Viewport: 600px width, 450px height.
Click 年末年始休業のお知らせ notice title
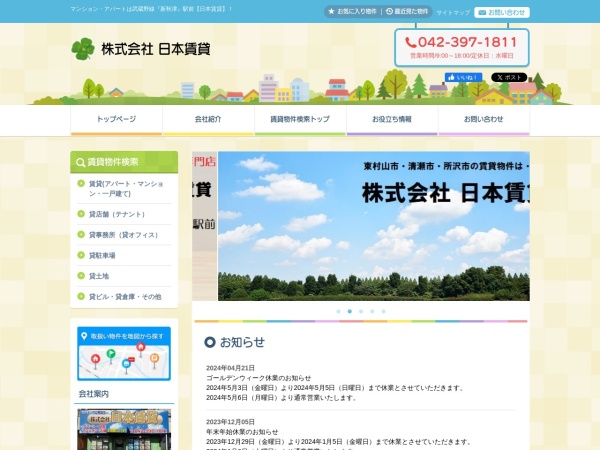(242, 432)
